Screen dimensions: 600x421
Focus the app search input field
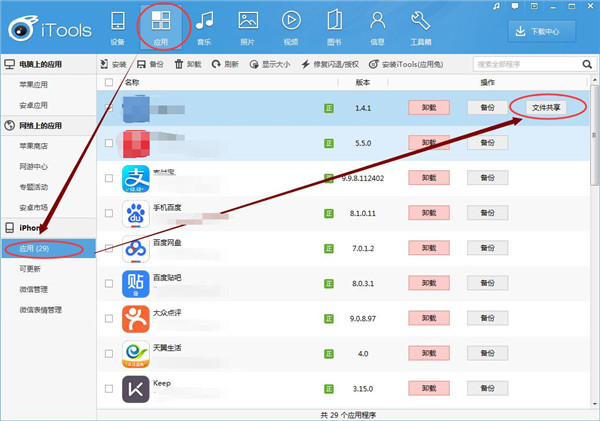point(527,64)
